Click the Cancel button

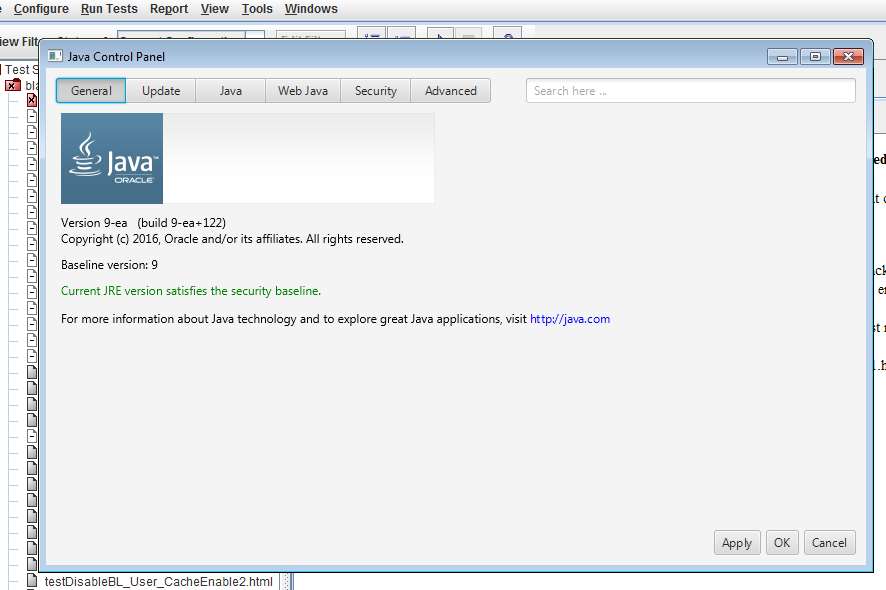coord(829,543)
